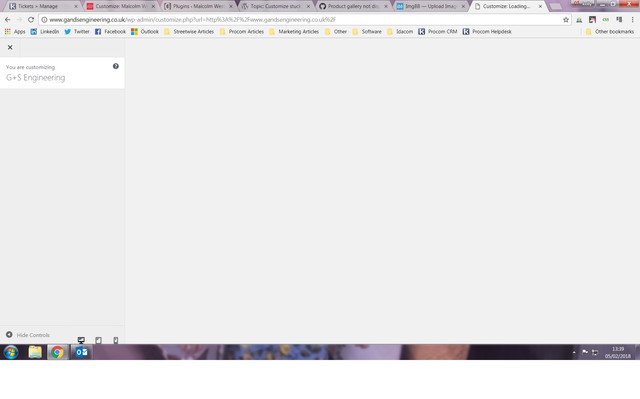Close the Tickets > Manage tab
Image resolution: width=640 pixels, height=399 pixels.
point(76,6)
